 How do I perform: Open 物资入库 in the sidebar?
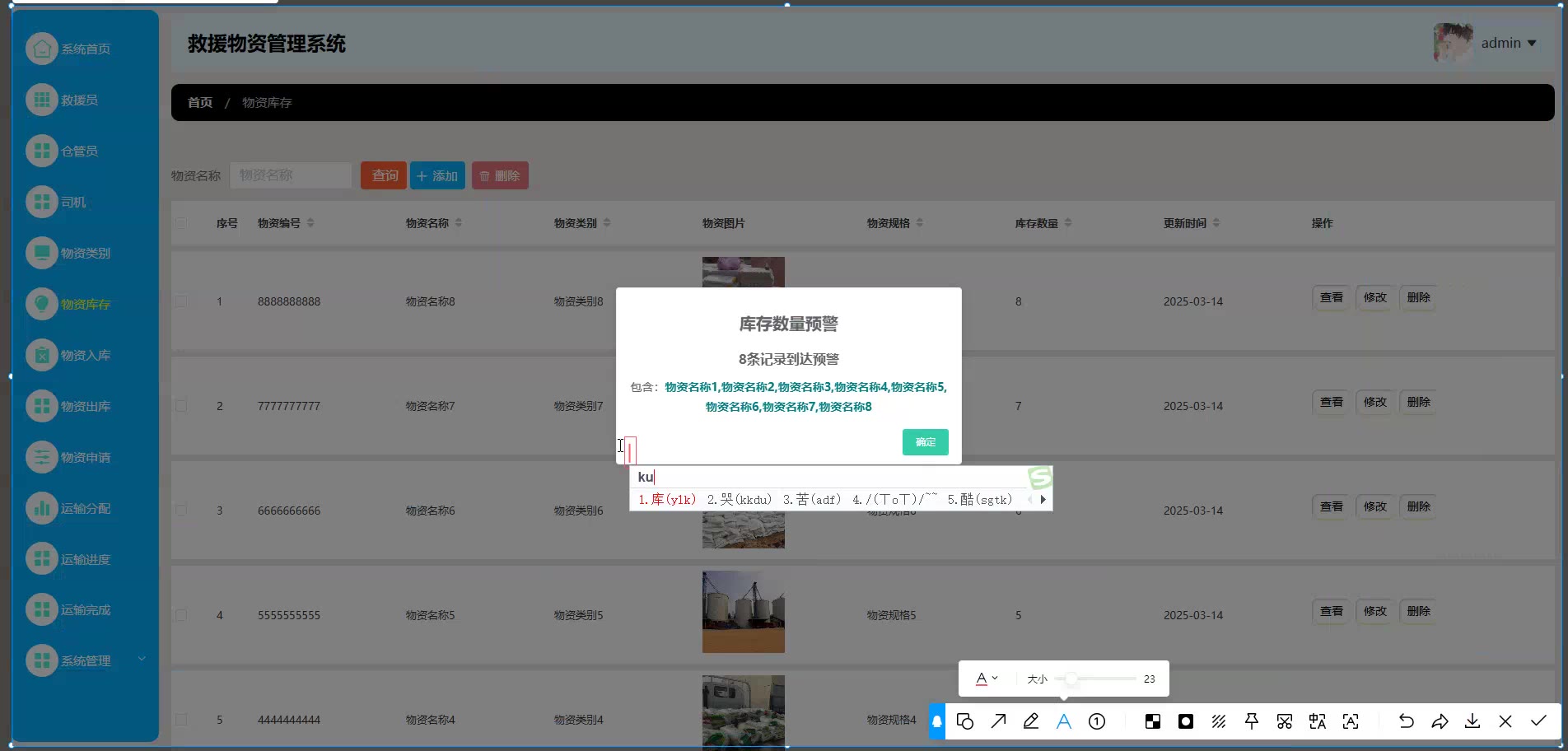pos(85,355)
